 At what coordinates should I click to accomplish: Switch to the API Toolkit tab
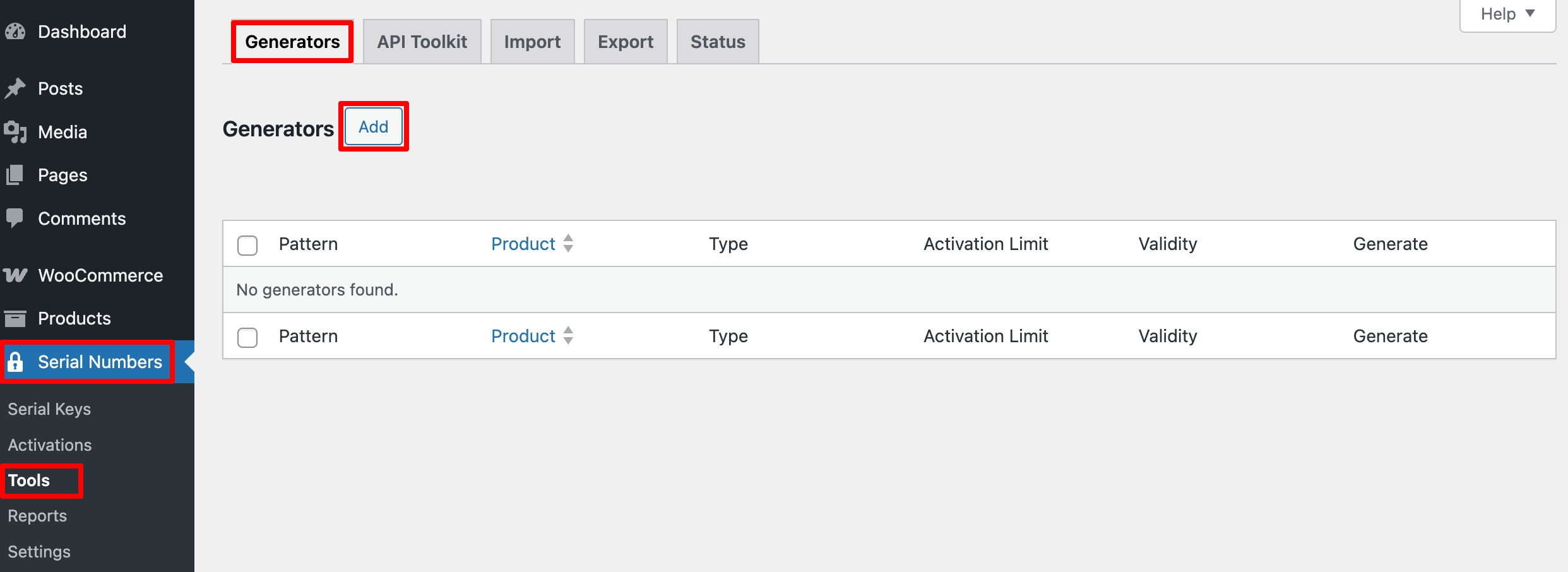tap(422, 42)
